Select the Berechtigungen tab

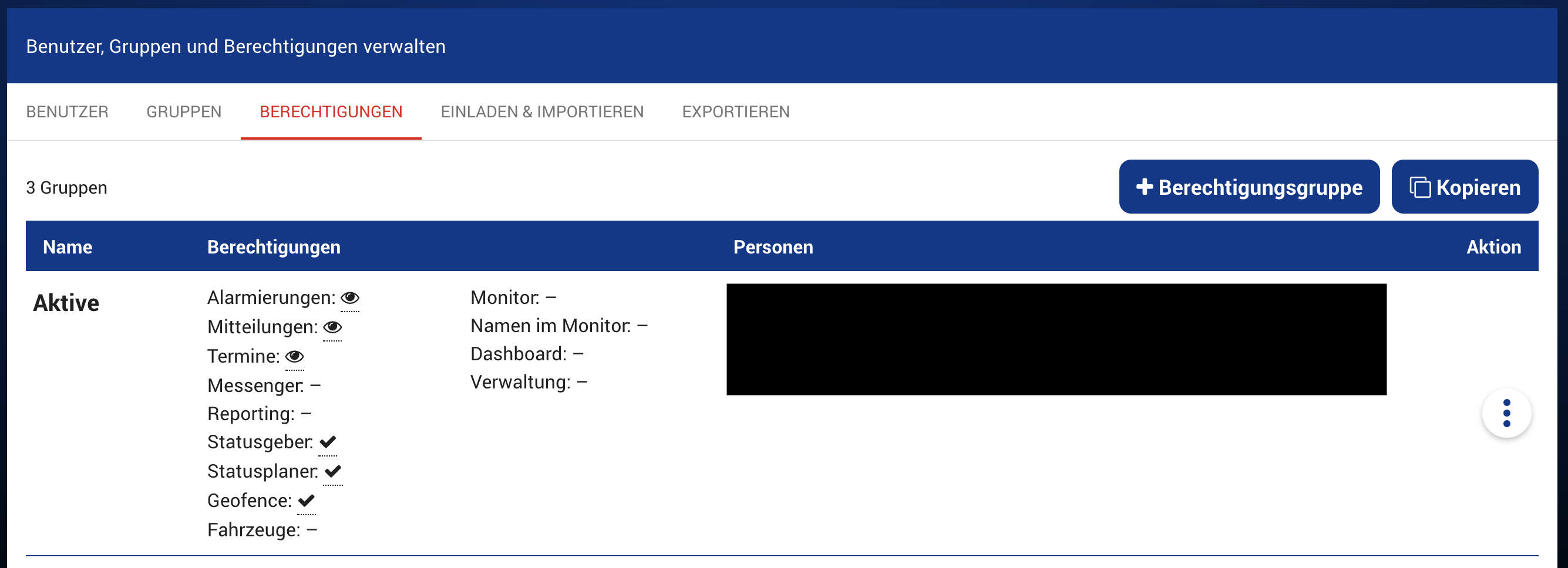coord(331,112)
